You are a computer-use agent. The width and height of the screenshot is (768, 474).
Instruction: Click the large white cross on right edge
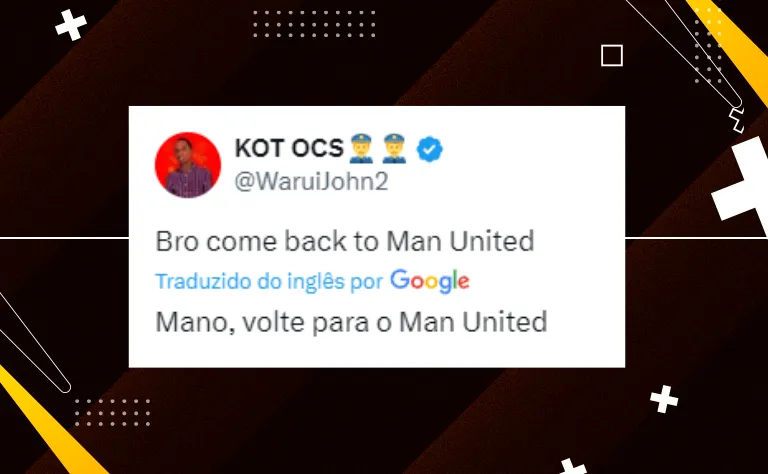click(x=744, y=184)
